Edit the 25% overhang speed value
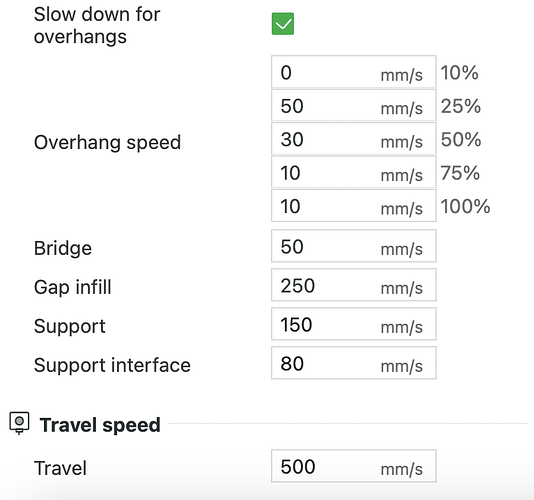This screenshot has height=500, width=534. tap(354, 105)
